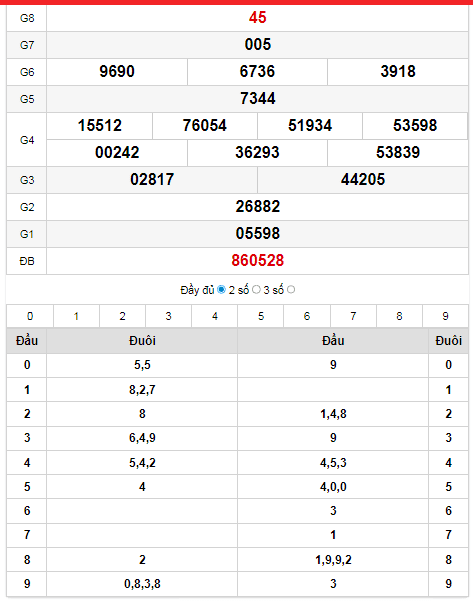Click the G3 number 44205
The height and width of the screenshot is (604, 473).
363,180
